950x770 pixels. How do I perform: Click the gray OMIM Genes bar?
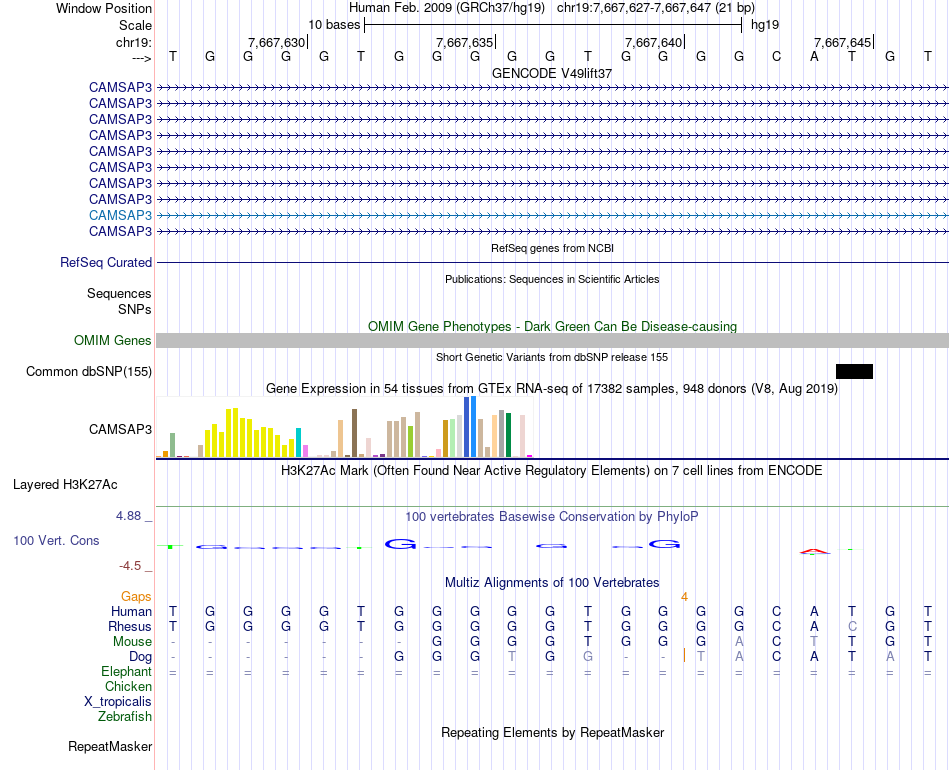[553, 340]
